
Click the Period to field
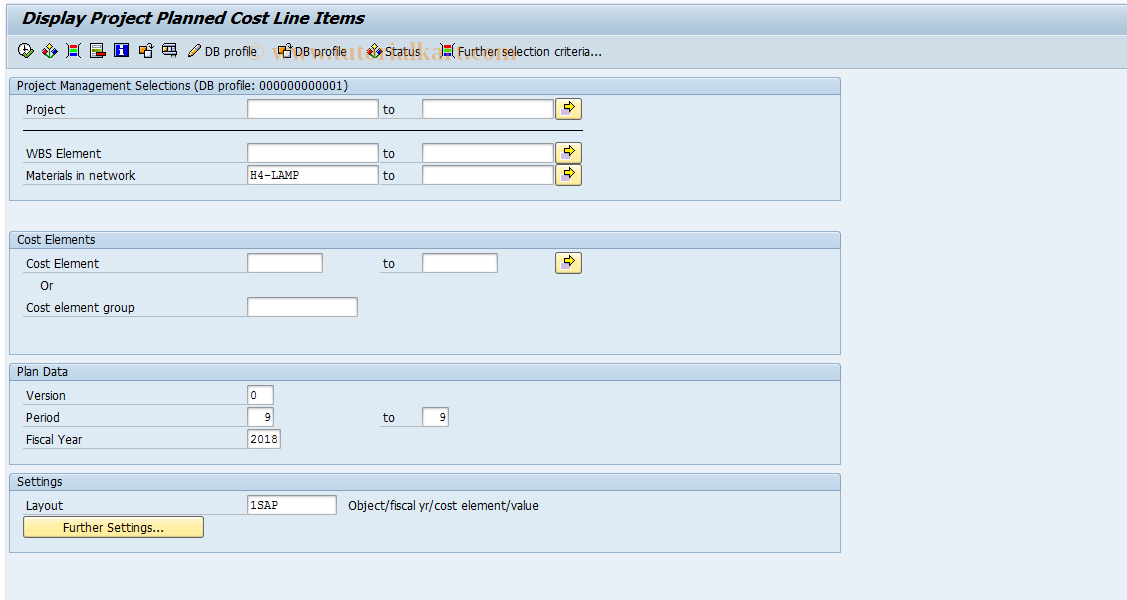pyautogui.click(x=436, y=417)
